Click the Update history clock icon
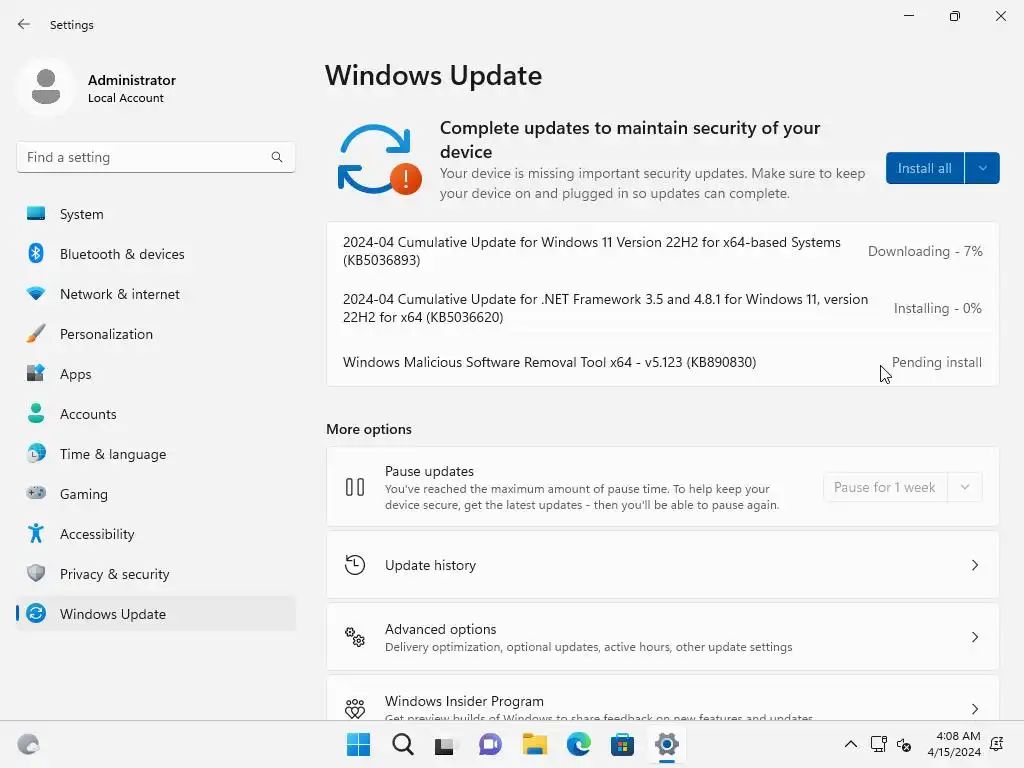 coord(355,565)
